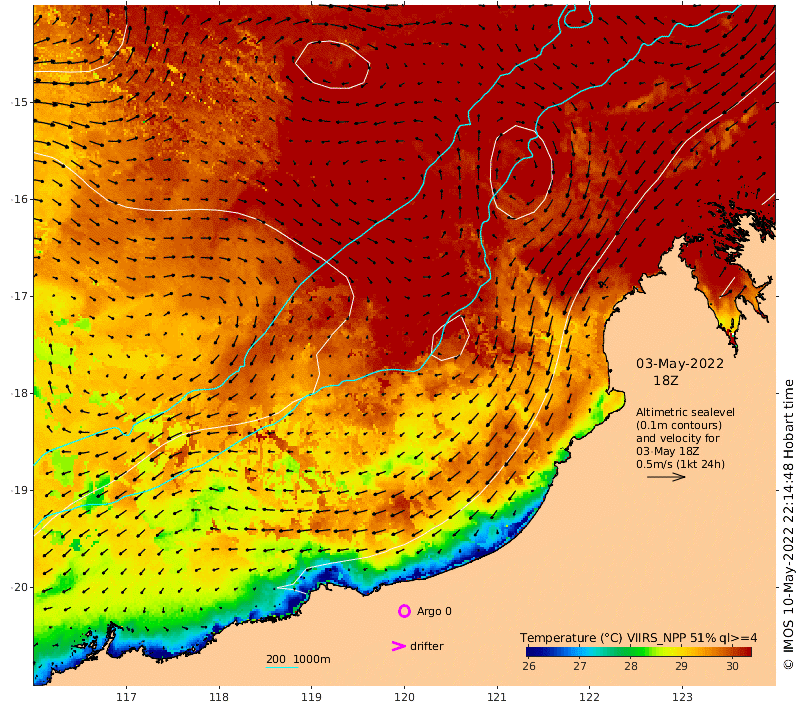
Task: Click longitude axis label 120
Action: click(x=404, y=697)
